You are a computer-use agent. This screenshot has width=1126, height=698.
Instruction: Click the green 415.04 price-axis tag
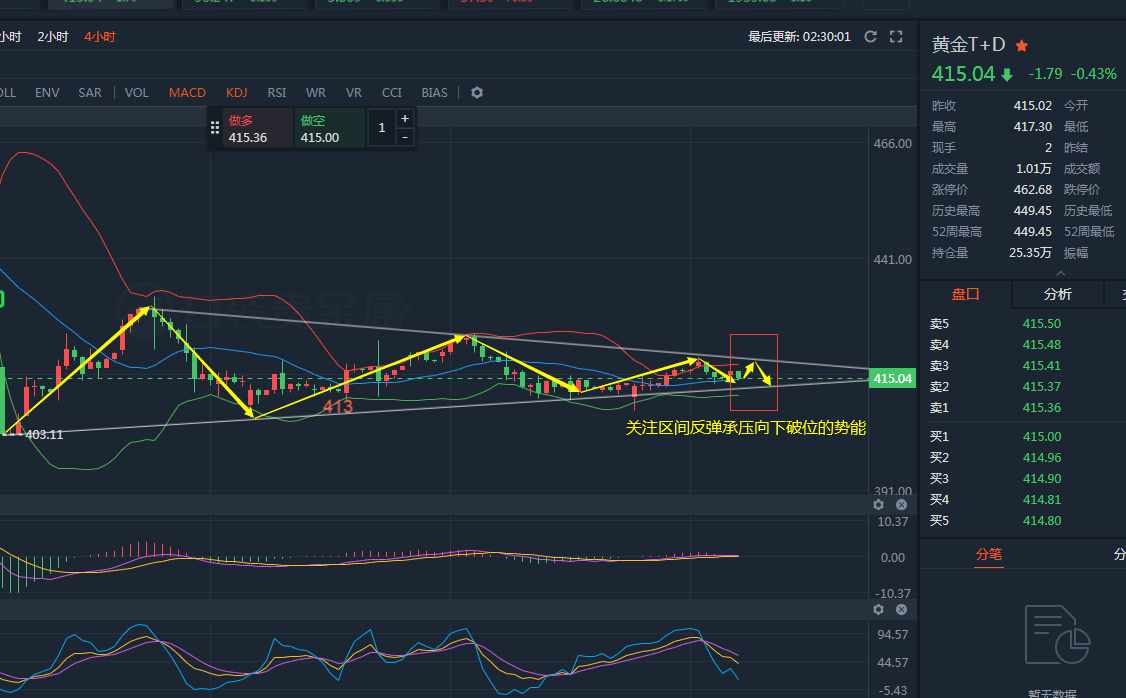(893, 378)
